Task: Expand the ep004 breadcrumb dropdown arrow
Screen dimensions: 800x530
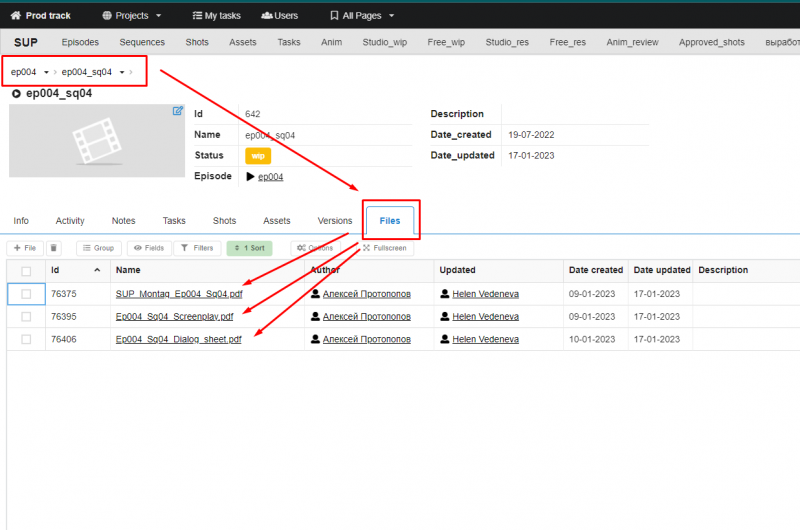Action: (x=46, y=72)
